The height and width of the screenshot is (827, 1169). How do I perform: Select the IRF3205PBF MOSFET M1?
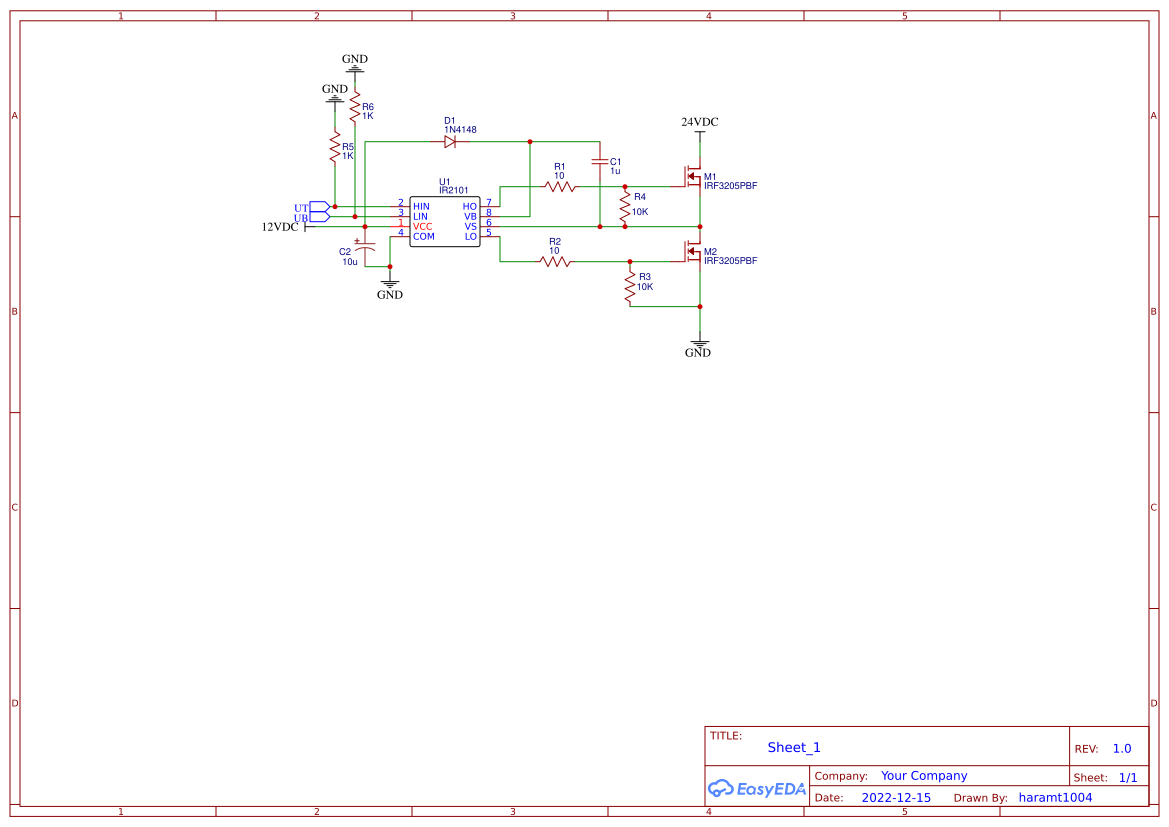coord(693,175)
